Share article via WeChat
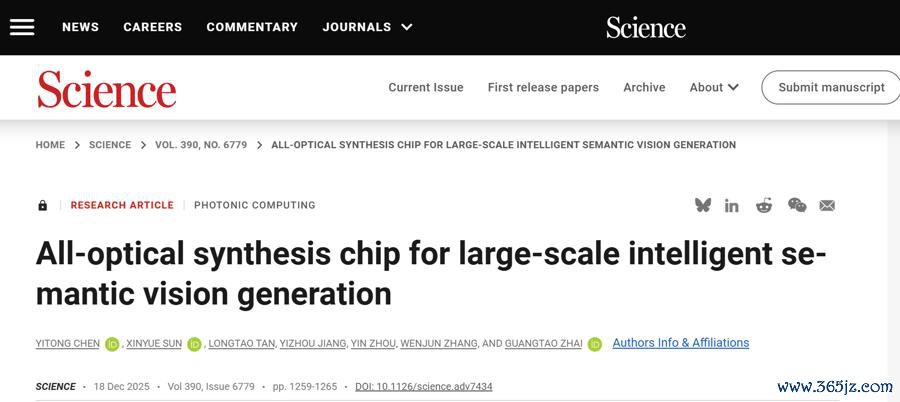900x402 pixels. click(797, 205)
